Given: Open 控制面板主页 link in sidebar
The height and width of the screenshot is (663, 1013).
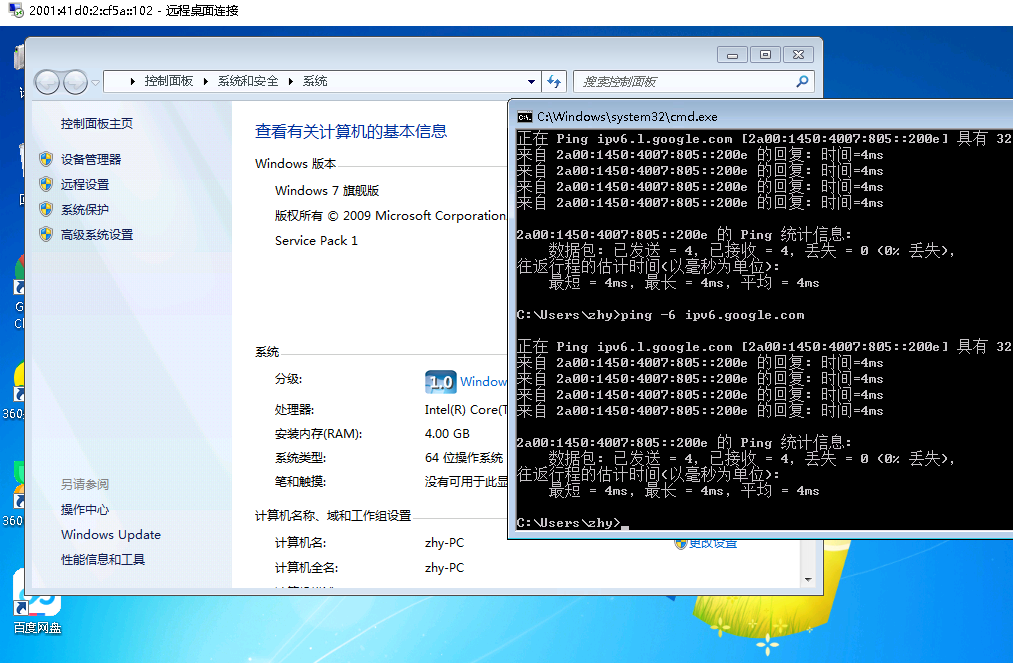Looking at the screenshot, I should pyautogui.click(x=97, y=123).
